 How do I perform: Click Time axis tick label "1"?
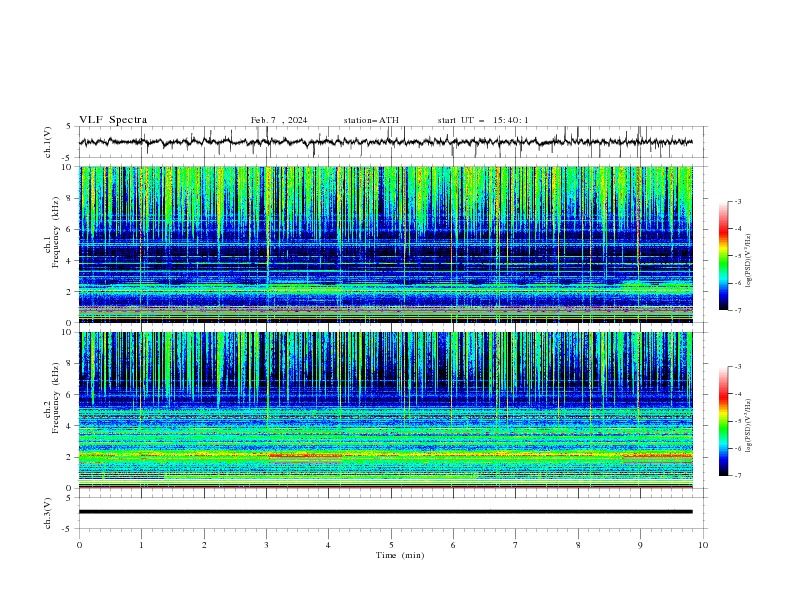point(141,545)
